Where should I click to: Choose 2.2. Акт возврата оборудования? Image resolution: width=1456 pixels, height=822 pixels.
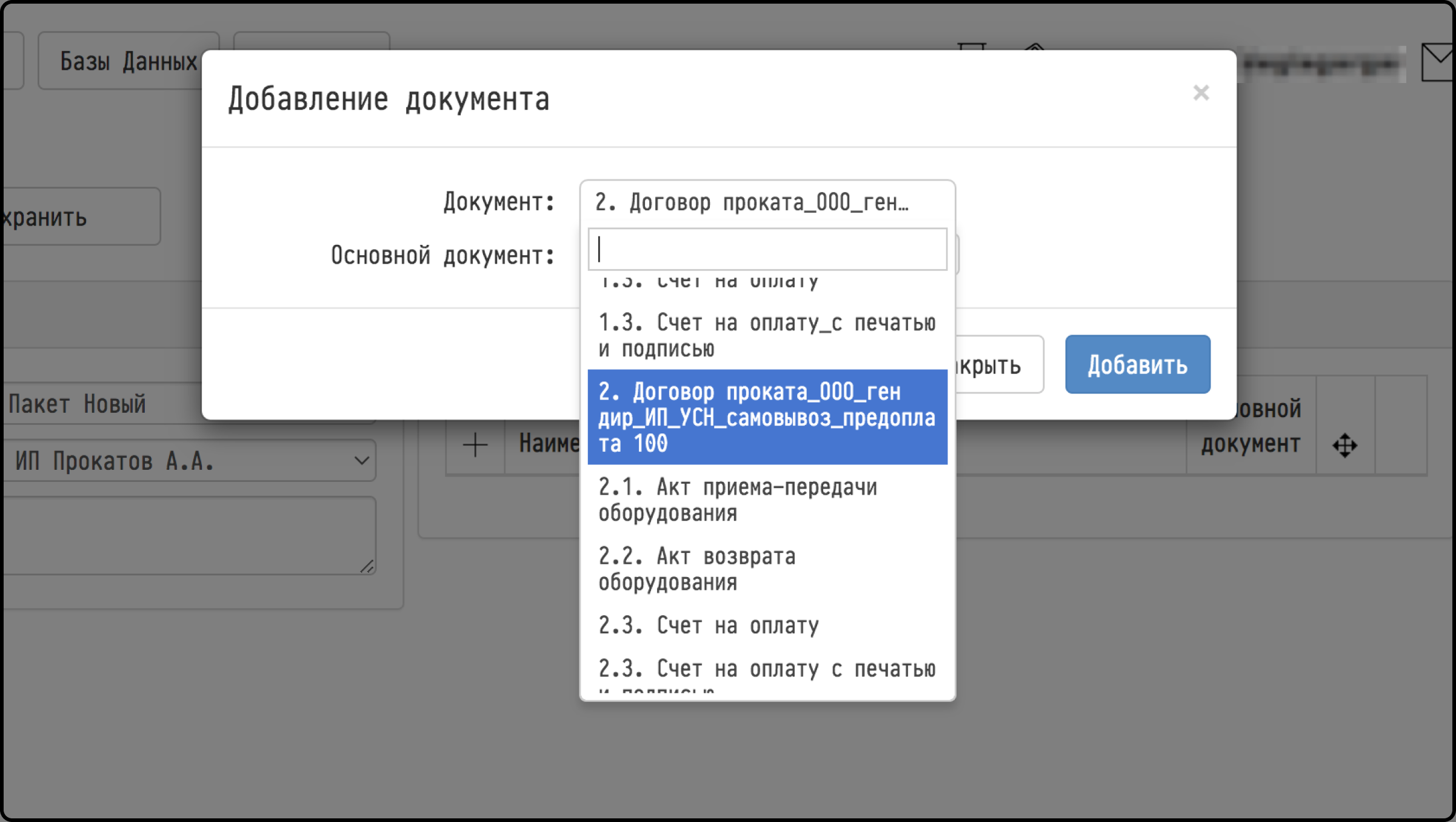(767, 569)
